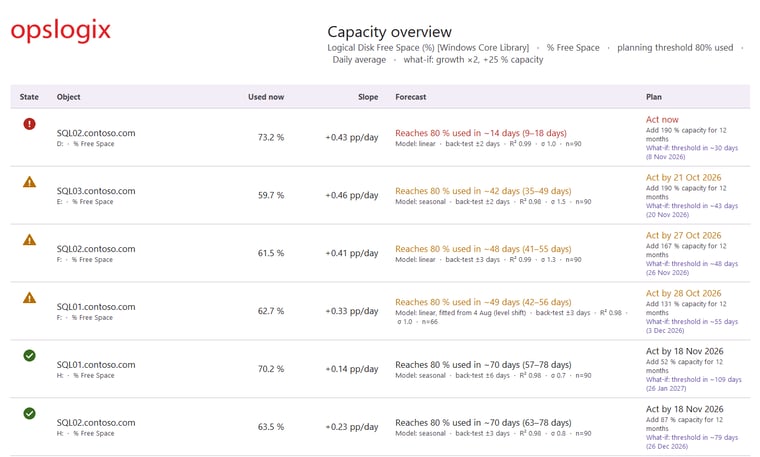This screenshot has height=457, width=760.
Task: Open SQL02.contoso.com on the 63.5 % row
Action: (96, 423)
